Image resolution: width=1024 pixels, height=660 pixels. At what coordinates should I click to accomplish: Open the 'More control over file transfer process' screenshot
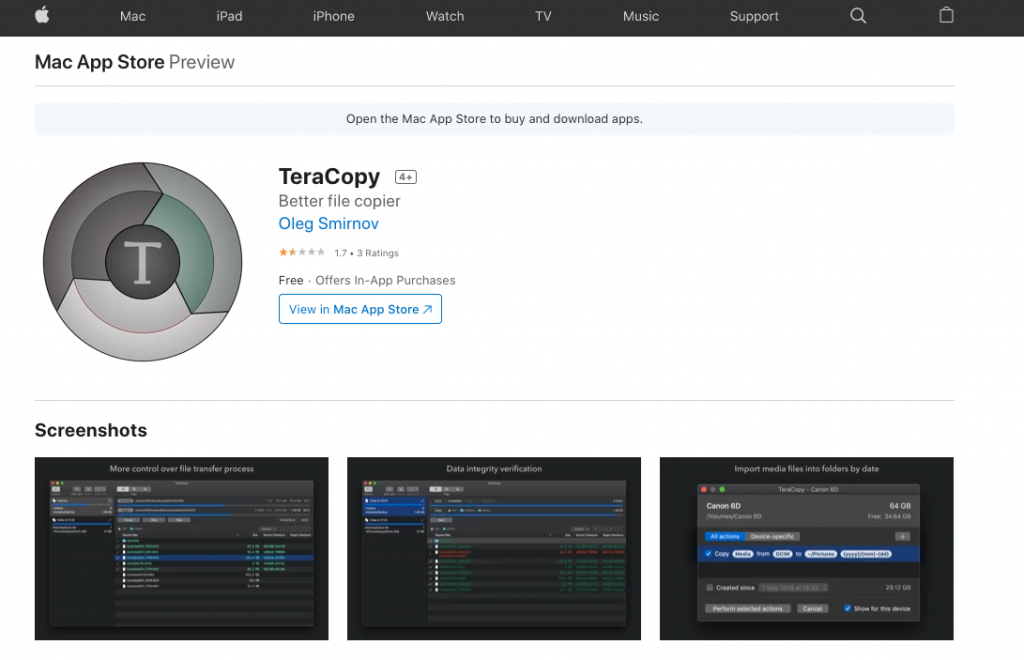[182, 548]
